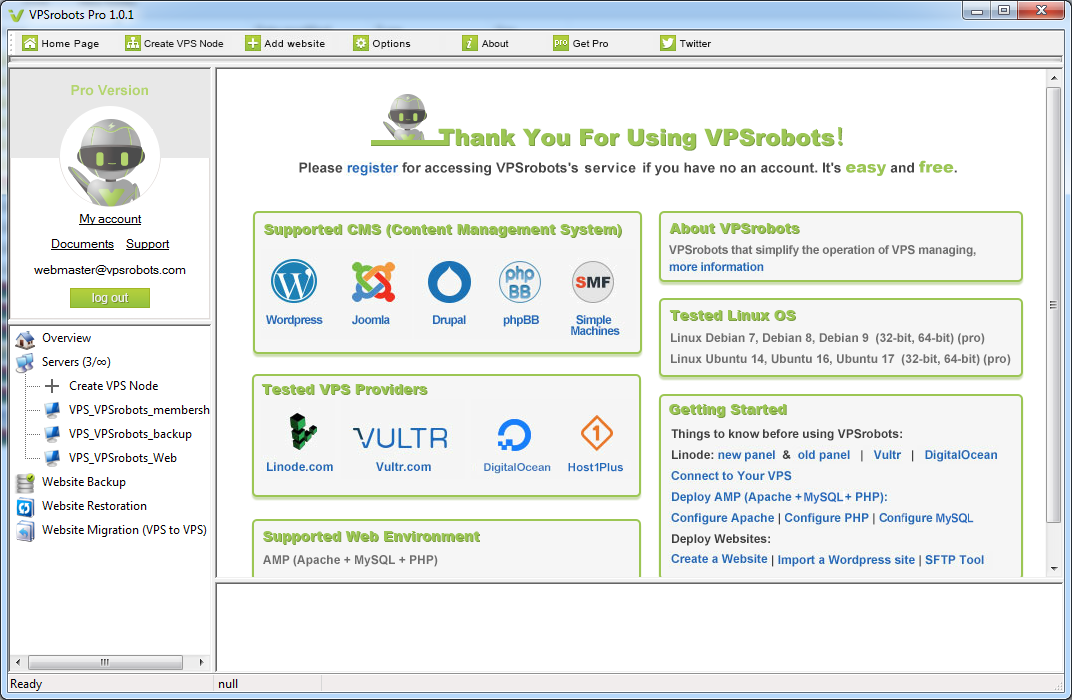This screenshot has width=1072, height=700.
Task: Open Website Restoration in the sidebar
Action: (94, 505)
